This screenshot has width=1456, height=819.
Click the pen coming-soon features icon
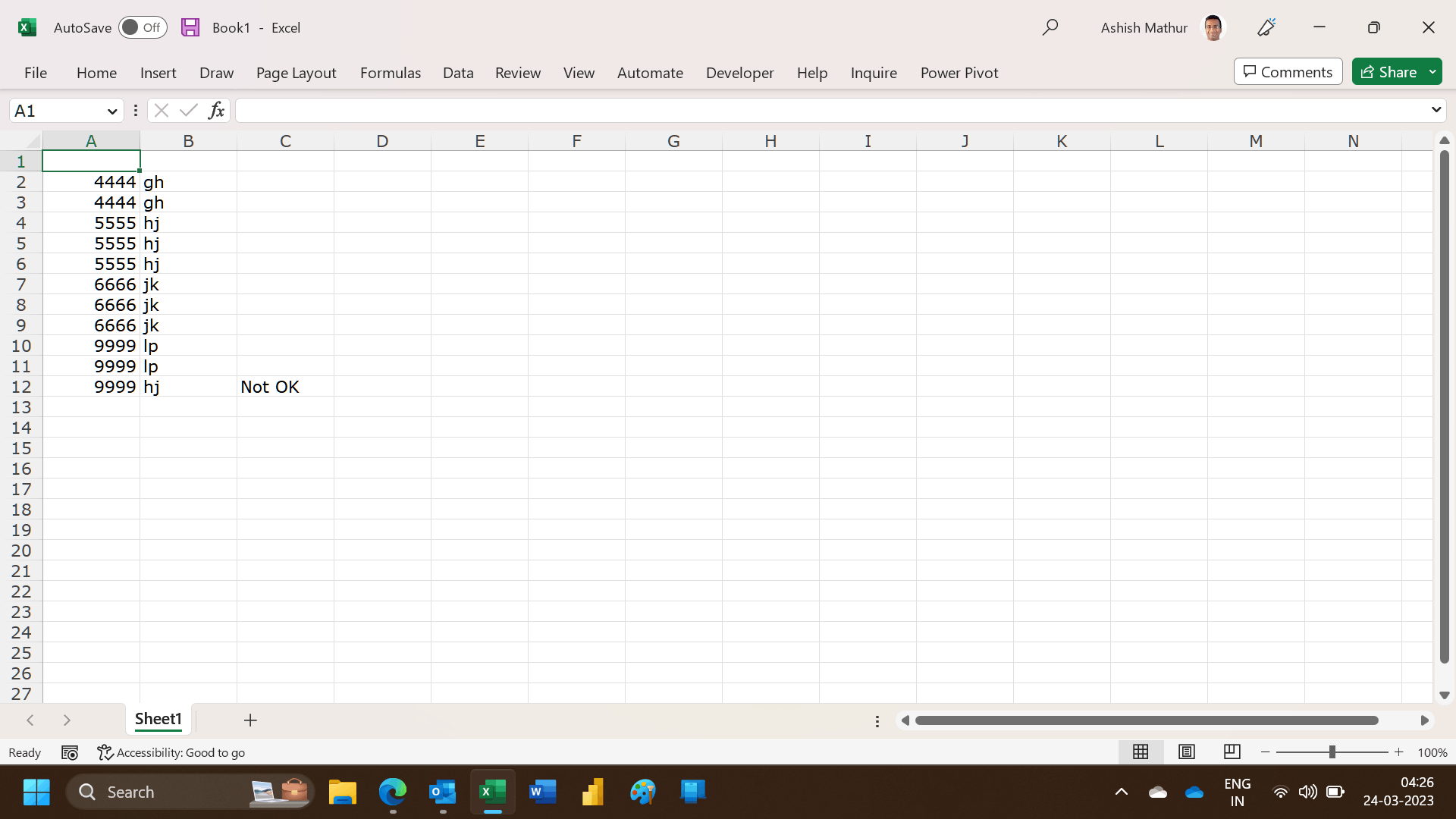(x=1266, y=27)
